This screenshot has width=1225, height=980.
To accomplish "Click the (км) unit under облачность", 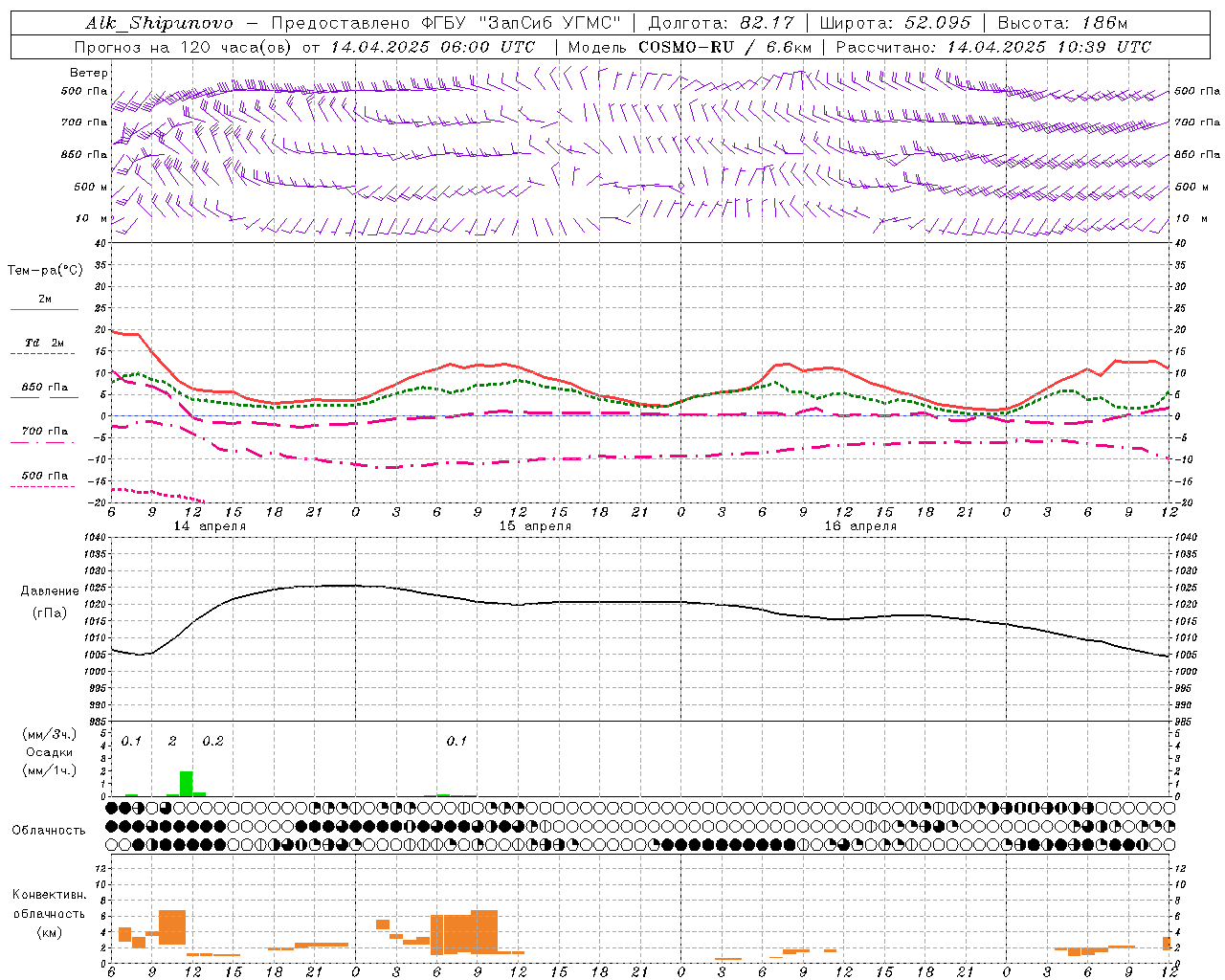I will point(50,932).
